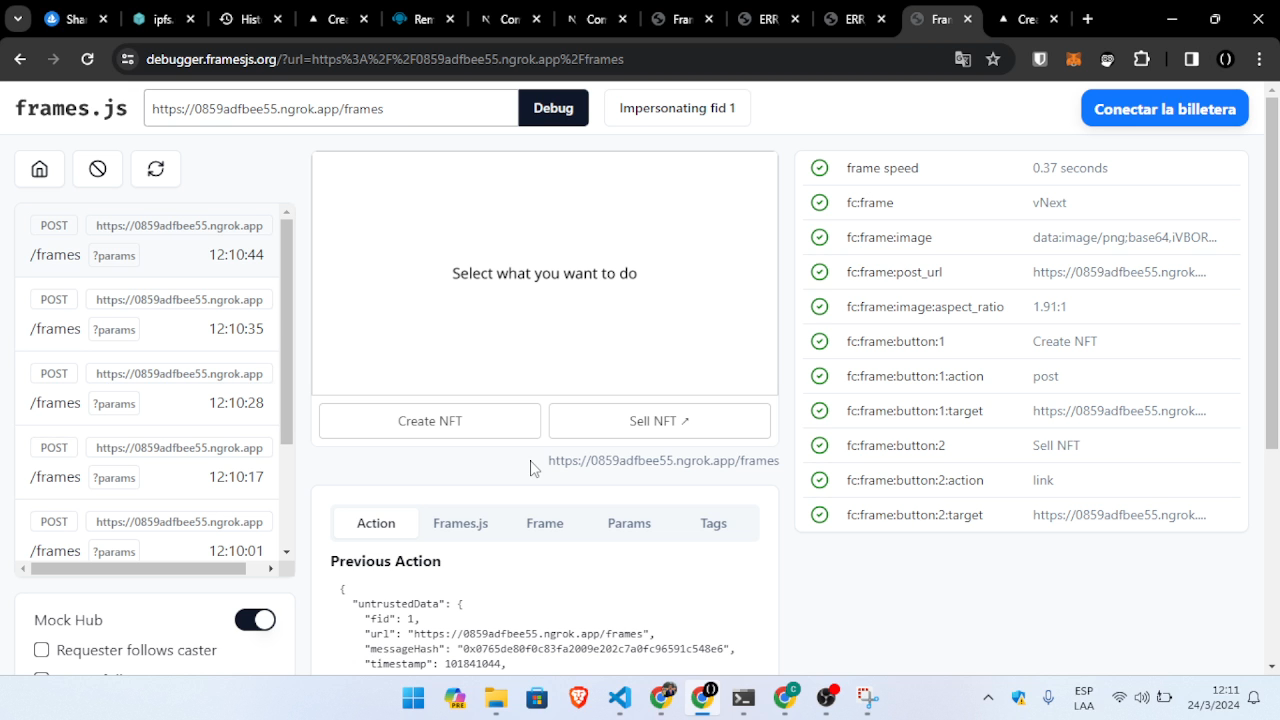Switch to the ipfs browser tab
The height and width of the screenshot is (720, 1280).
(x=163, y=19)
